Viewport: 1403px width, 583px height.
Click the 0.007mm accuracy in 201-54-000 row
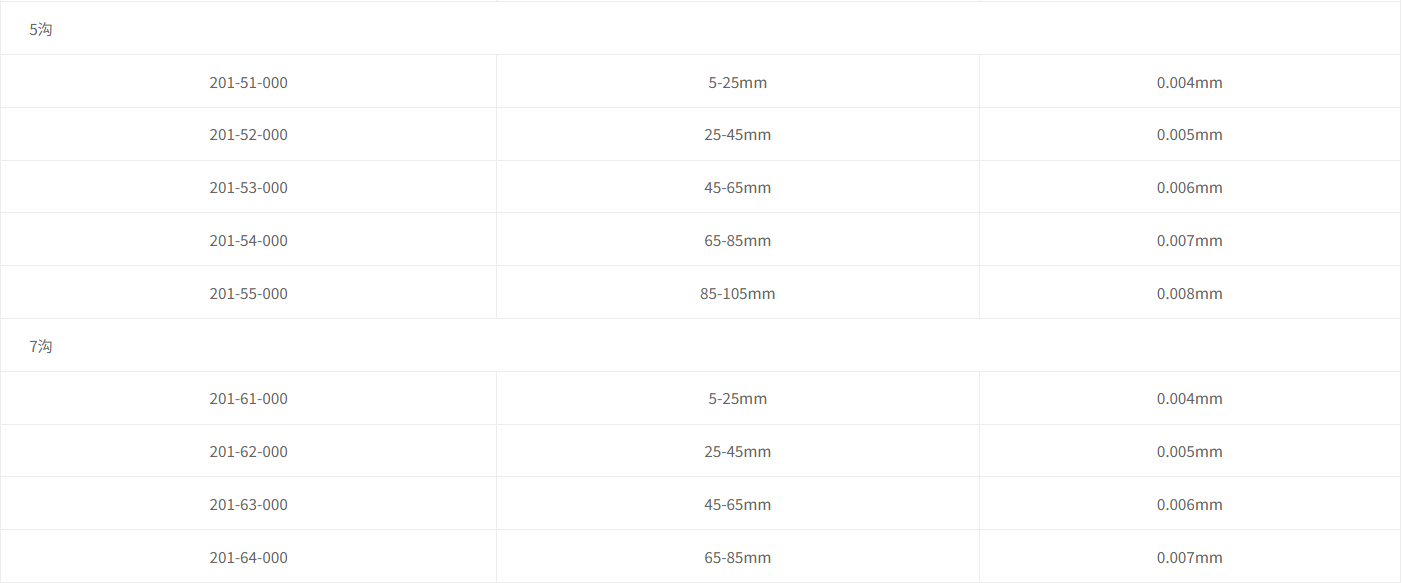coord(1189,241)
